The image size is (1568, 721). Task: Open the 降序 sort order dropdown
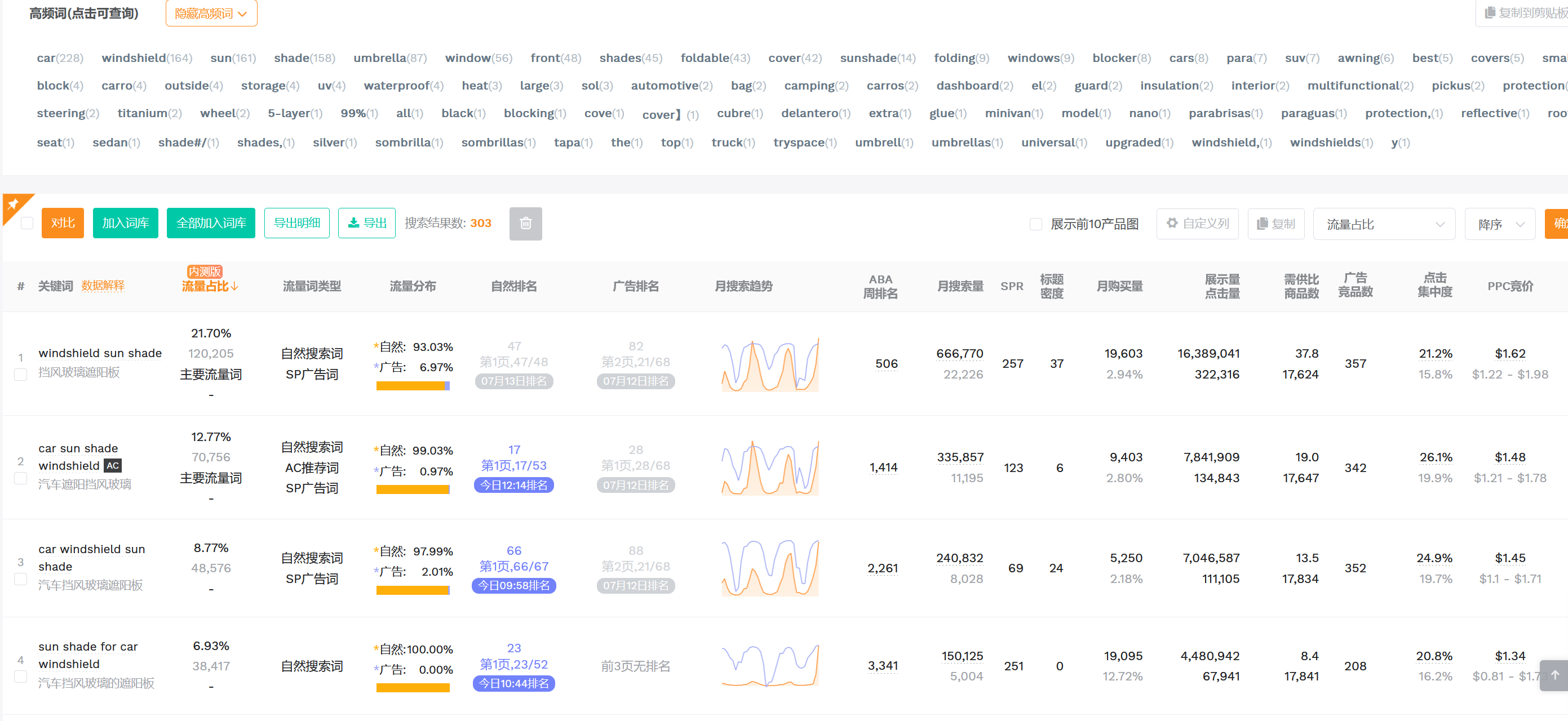click(x=1499, y=224)
